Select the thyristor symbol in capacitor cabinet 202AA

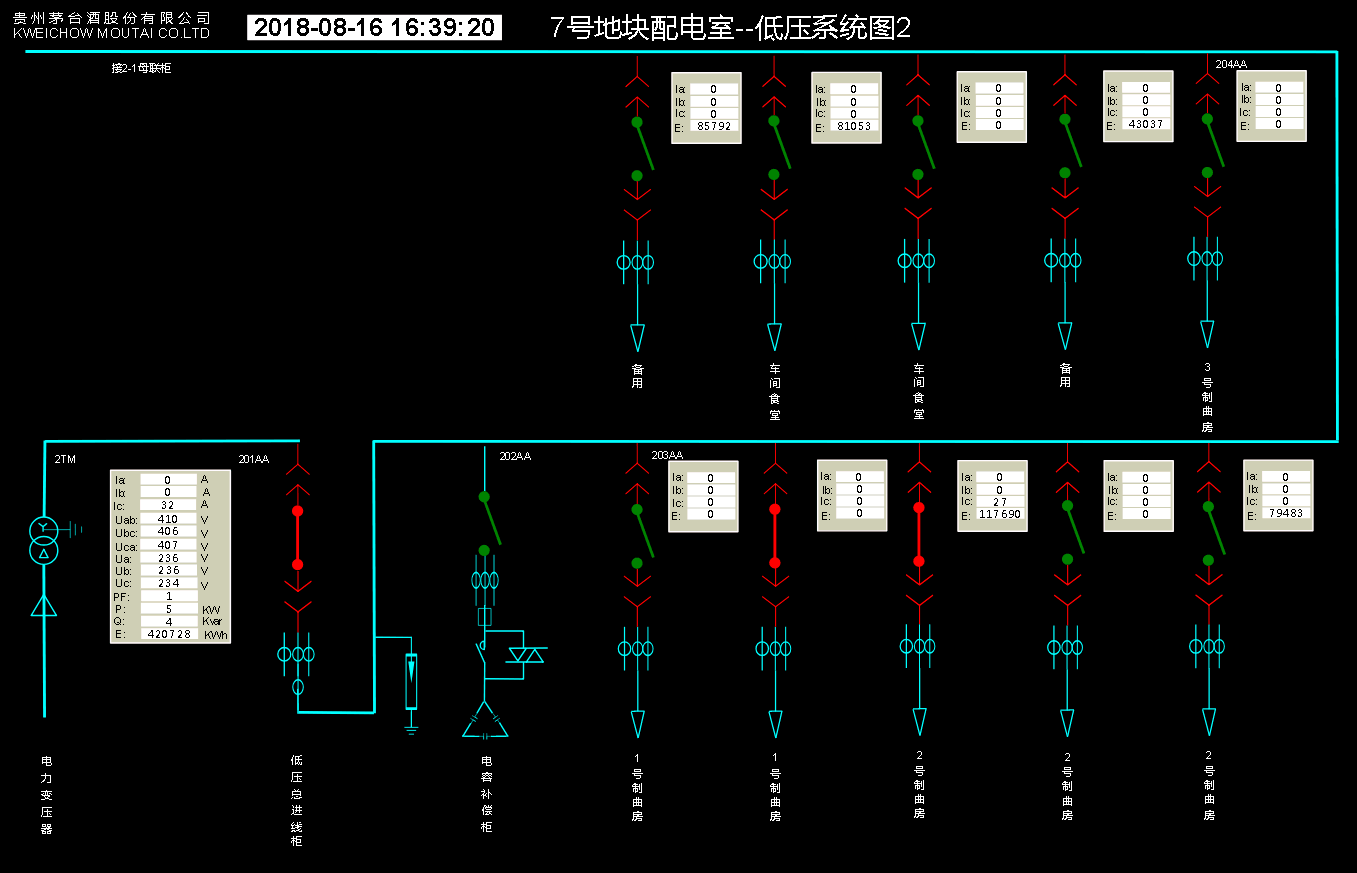(526, 655)
